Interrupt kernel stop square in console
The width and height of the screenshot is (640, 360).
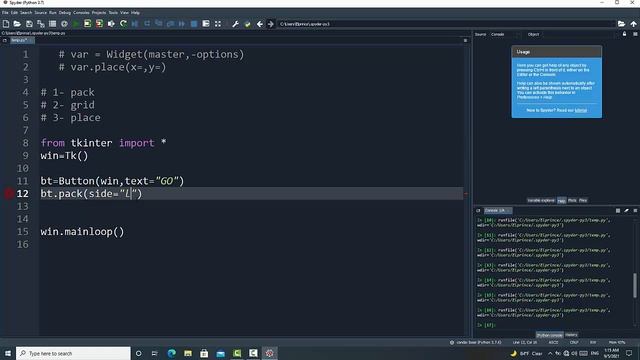coord(618,211)
